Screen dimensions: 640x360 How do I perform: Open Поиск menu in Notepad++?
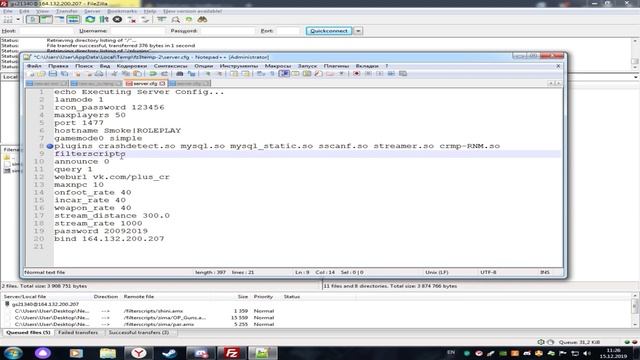point(84,66)
